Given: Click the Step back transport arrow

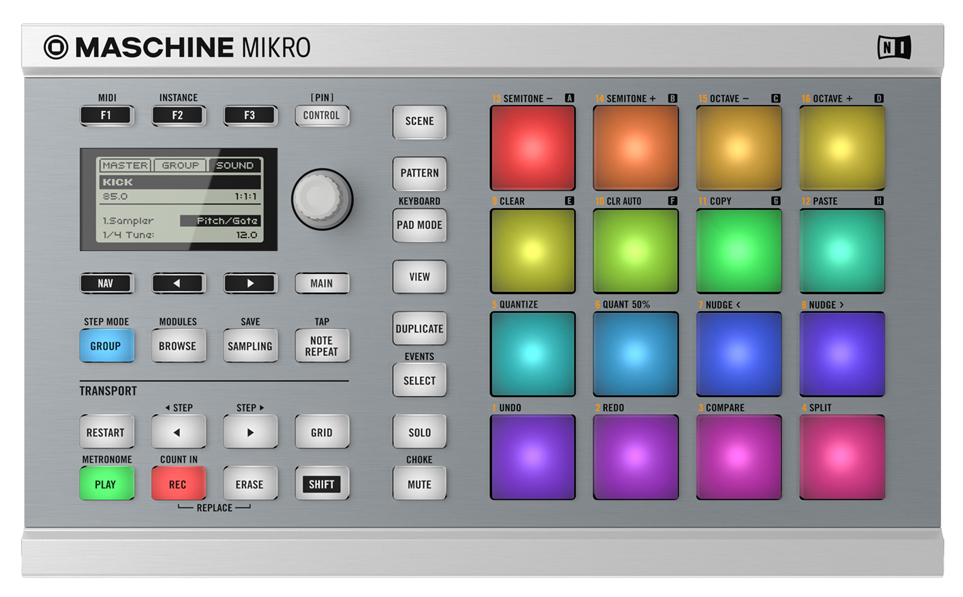Looking at the screenshot, I should (178, 432).
